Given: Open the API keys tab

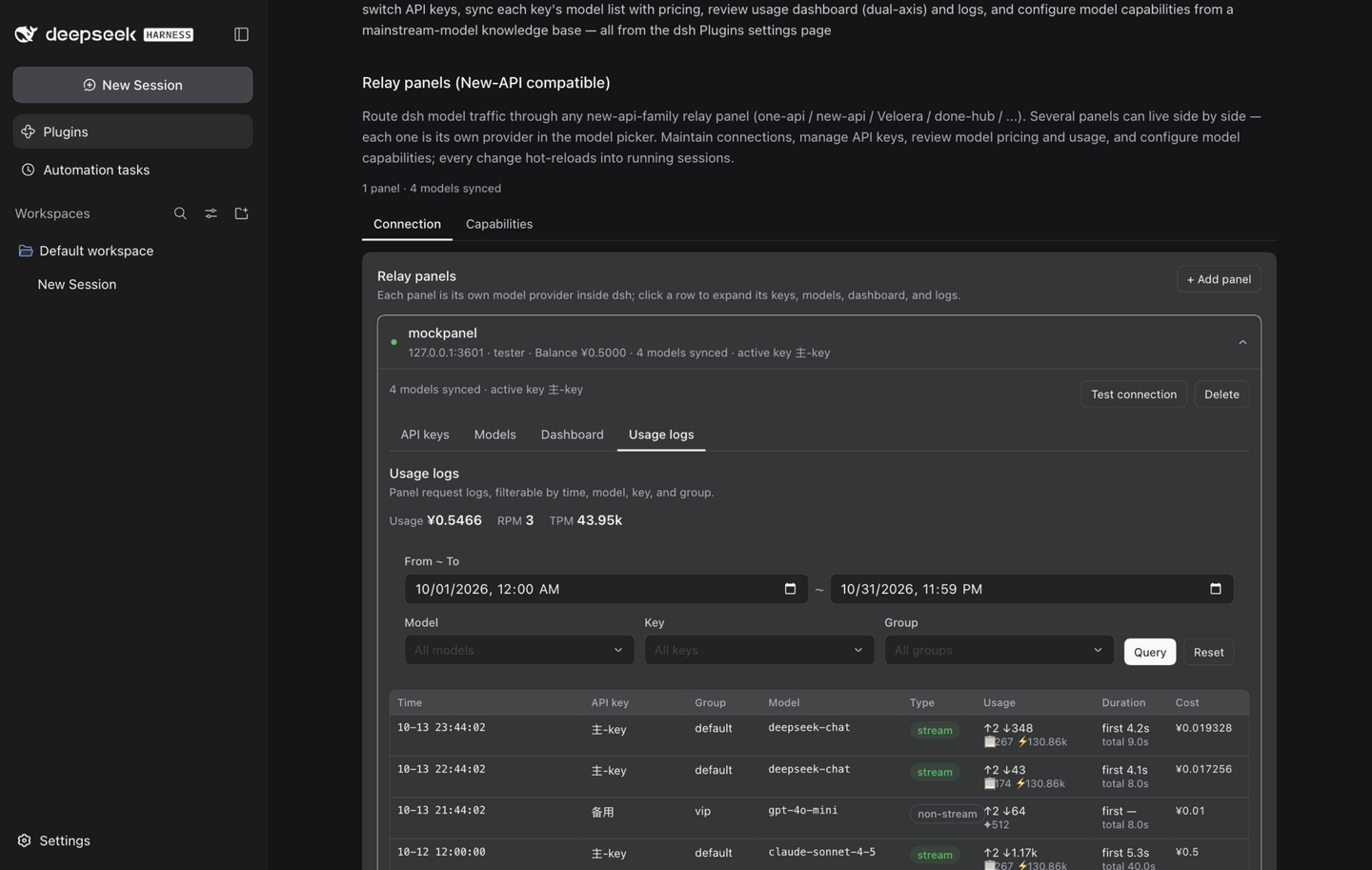Looking at the screenshot, I should coord(424,435).
